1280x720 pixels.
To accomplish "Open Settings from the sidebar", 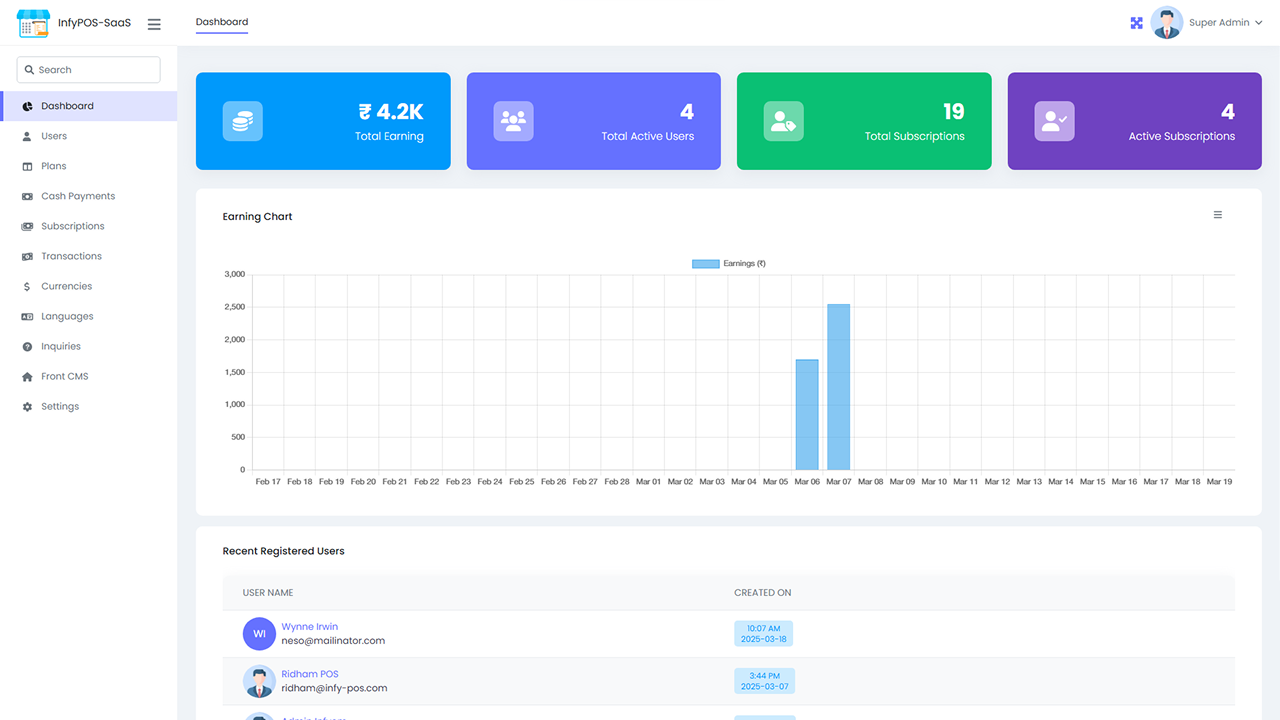I will pos(59,405).
